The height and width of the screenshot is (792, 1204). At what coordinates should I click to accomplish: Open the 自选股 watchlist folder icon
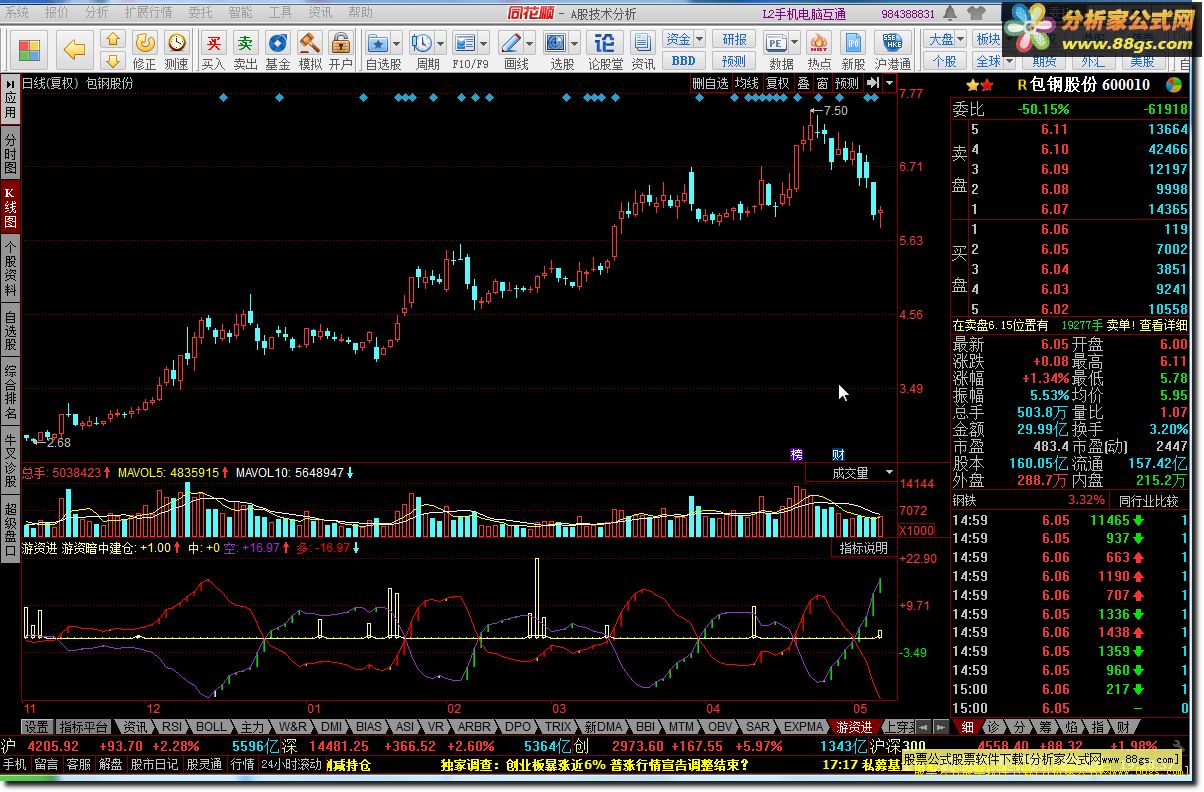coord(378,44)
